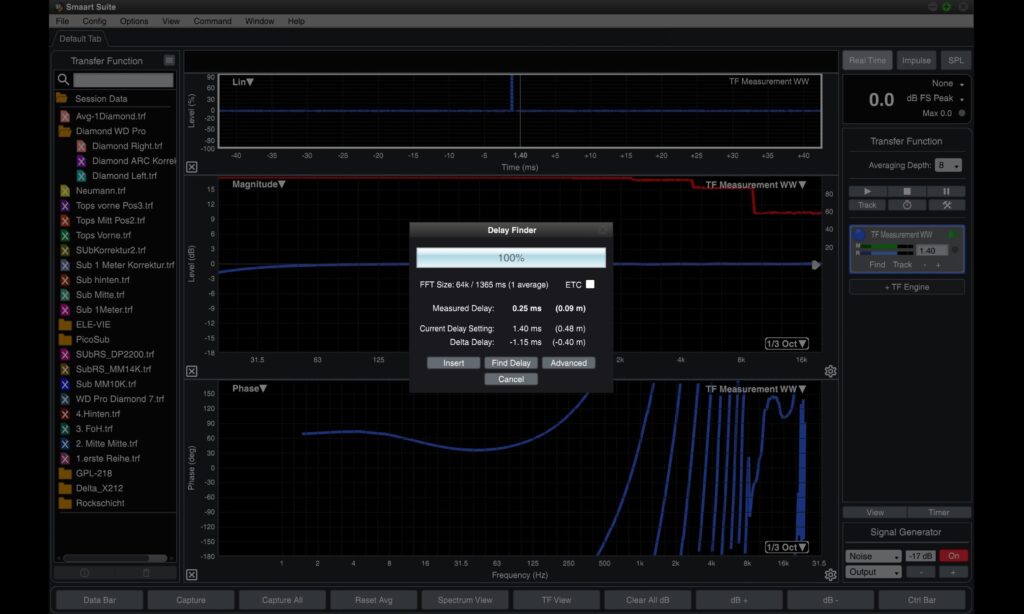
Task: Open the Lin scale dropdown in impulse plot
Action: [x=242, y=82]
